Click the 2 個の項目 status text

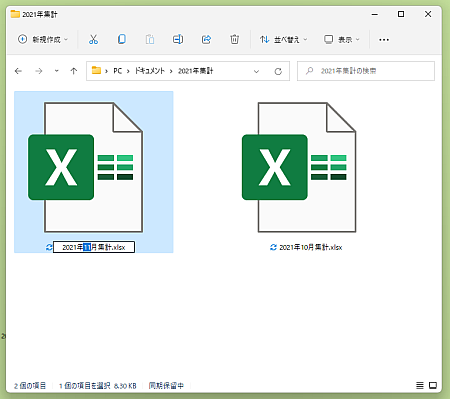[30, 386]
